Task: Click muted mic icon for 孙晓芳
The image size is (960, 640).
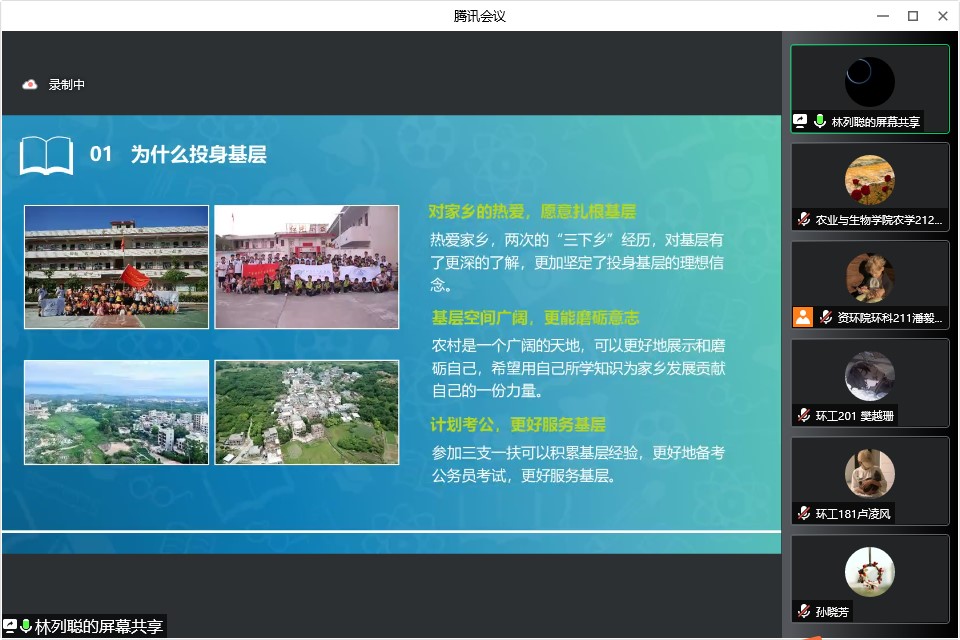Action: pos(804,611)
